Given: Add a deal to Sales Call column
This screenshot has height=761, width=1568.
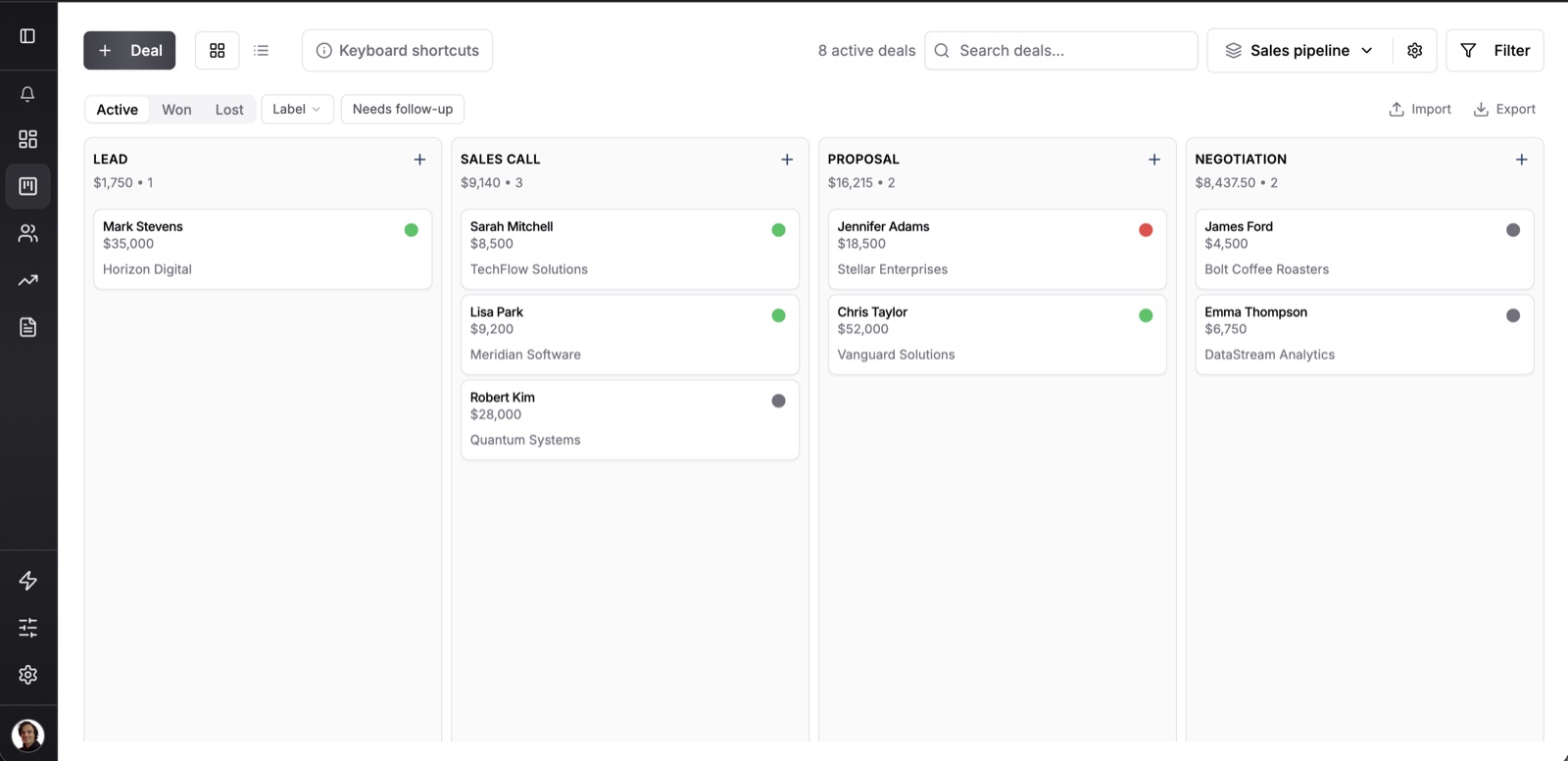Looking at the screenshot, I should (x=787, y=160).
